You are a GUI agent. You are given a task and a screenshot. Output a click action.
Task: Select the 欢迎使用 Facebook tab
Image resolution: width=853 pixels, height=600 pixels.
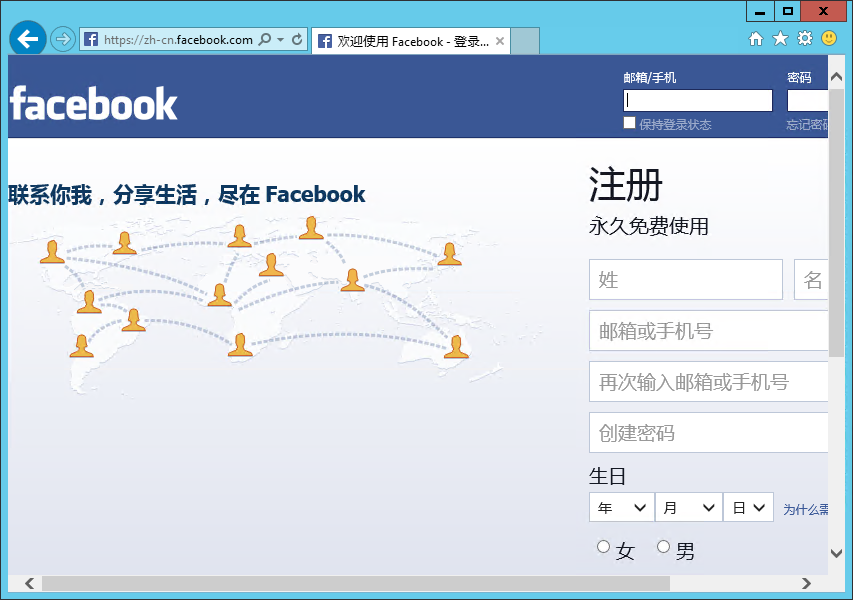pyautogui.click(x=411, y=41)
